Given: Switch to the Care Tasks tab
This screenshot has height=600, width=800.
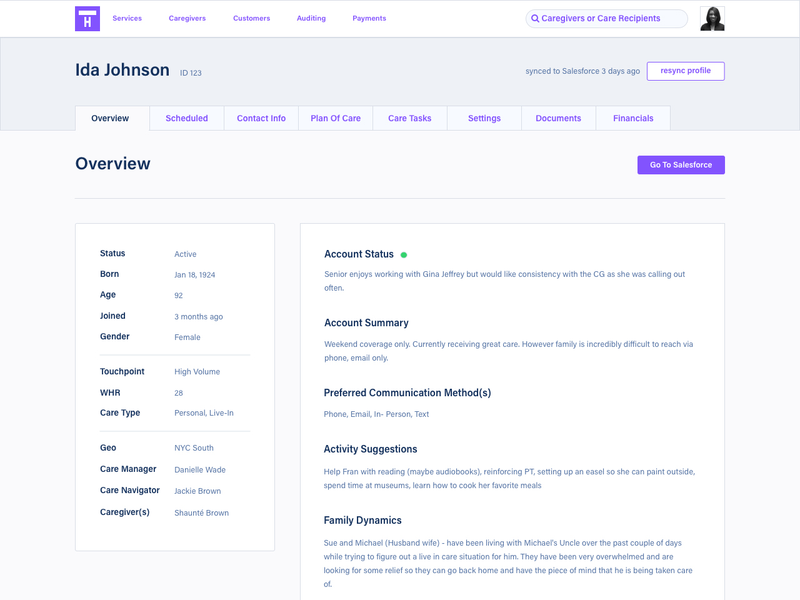Looking at the screenshot, I should click(x=410, y=118).
